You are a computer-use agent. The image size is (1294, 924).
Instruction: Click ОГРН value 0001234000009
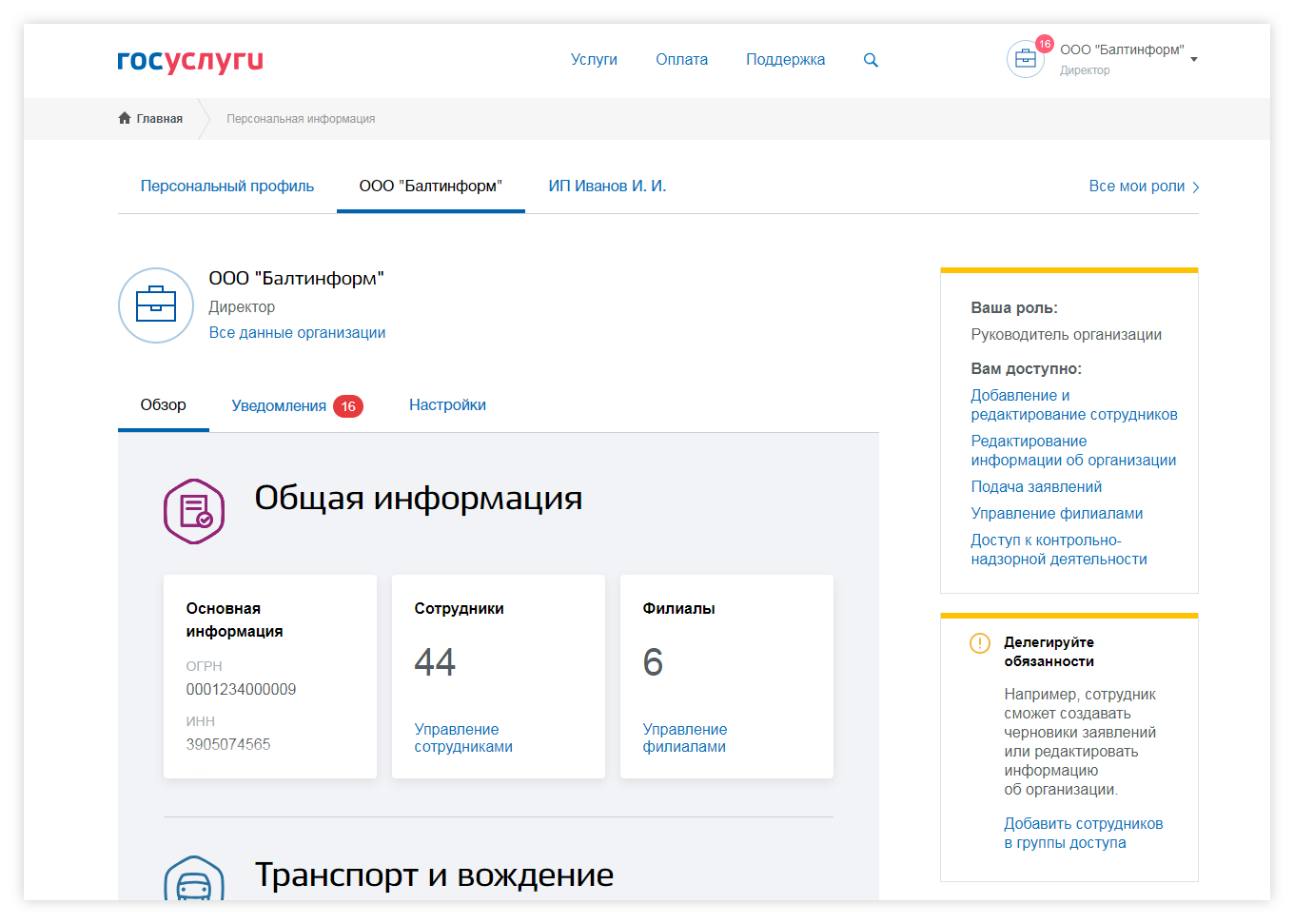(x=241, y=690)
